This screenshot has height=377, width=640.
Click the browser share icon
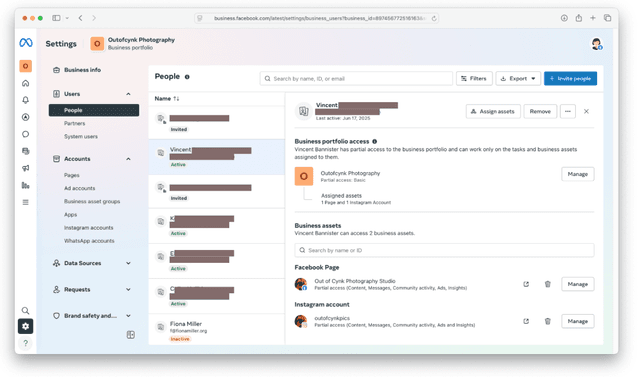click(x=579, y=18)
